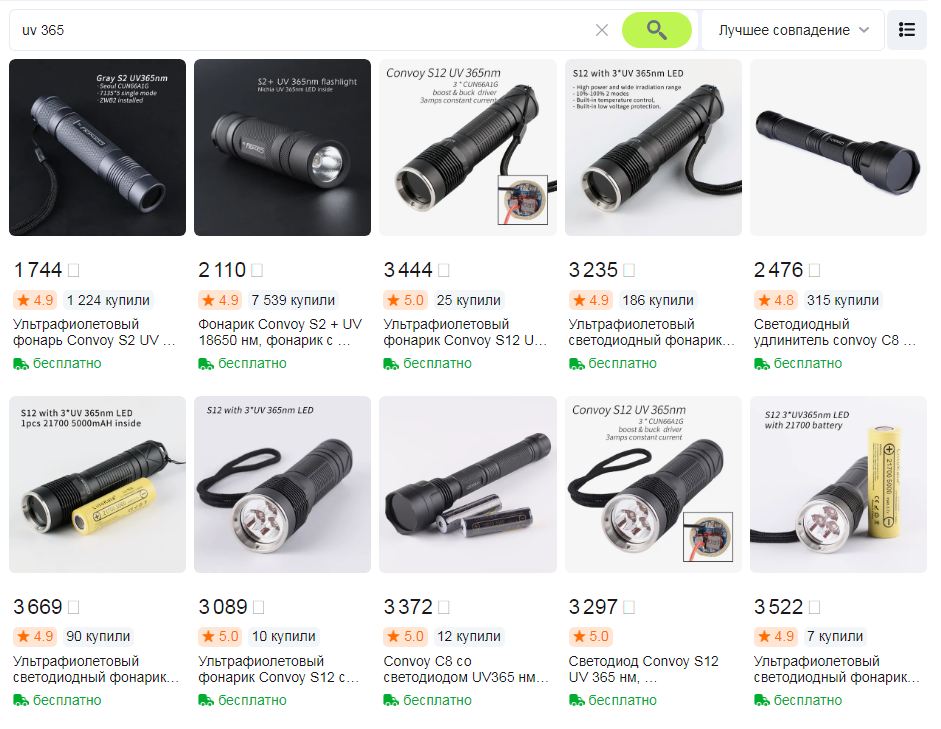The width and height of the screenshot is (941, 729).
Task: Click the star rating 4.9 beside 7 539 купили
Action: click(x=220, y=300)
